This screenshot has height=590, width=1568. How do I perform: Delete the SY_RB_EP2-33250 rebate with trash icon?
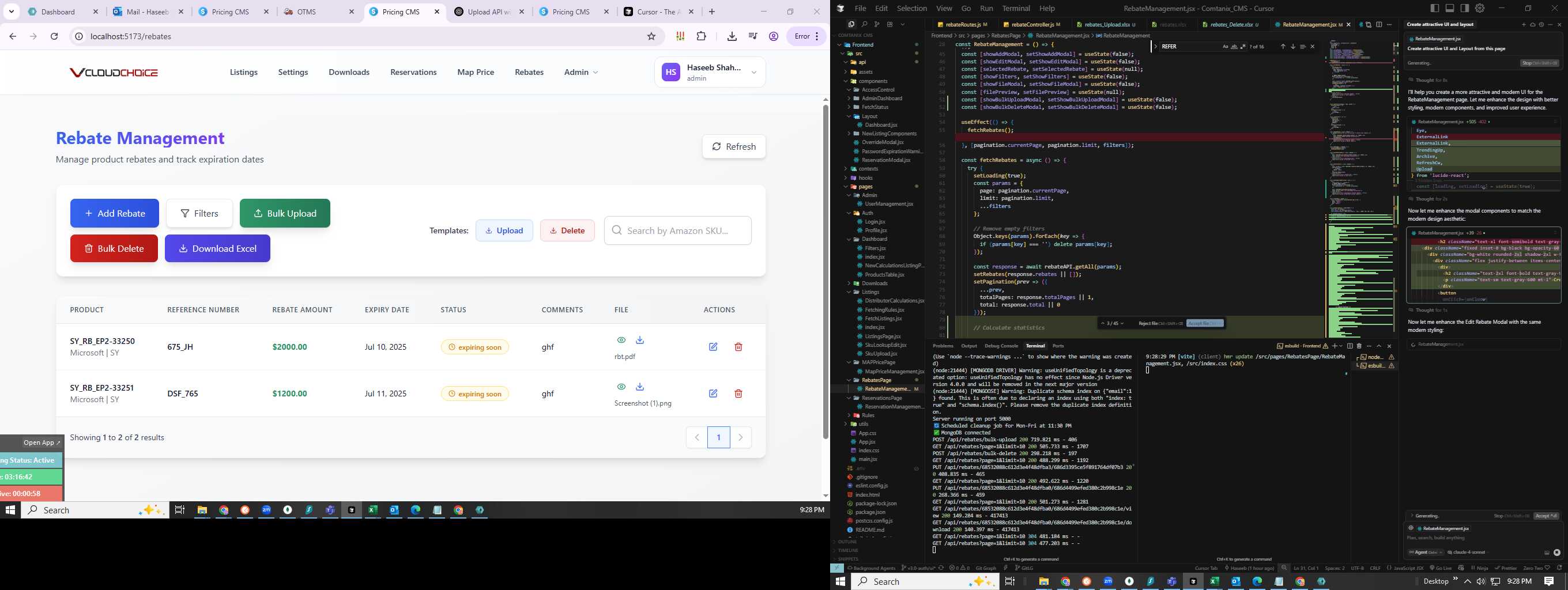(x=738, y=347)
